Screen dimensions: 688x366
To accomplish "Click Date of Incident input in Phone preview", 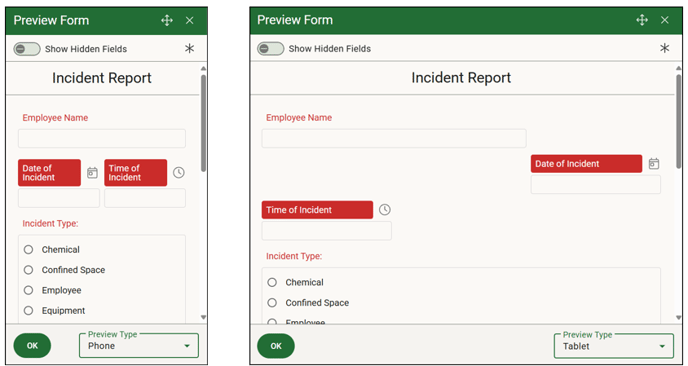I will point(59,198).
